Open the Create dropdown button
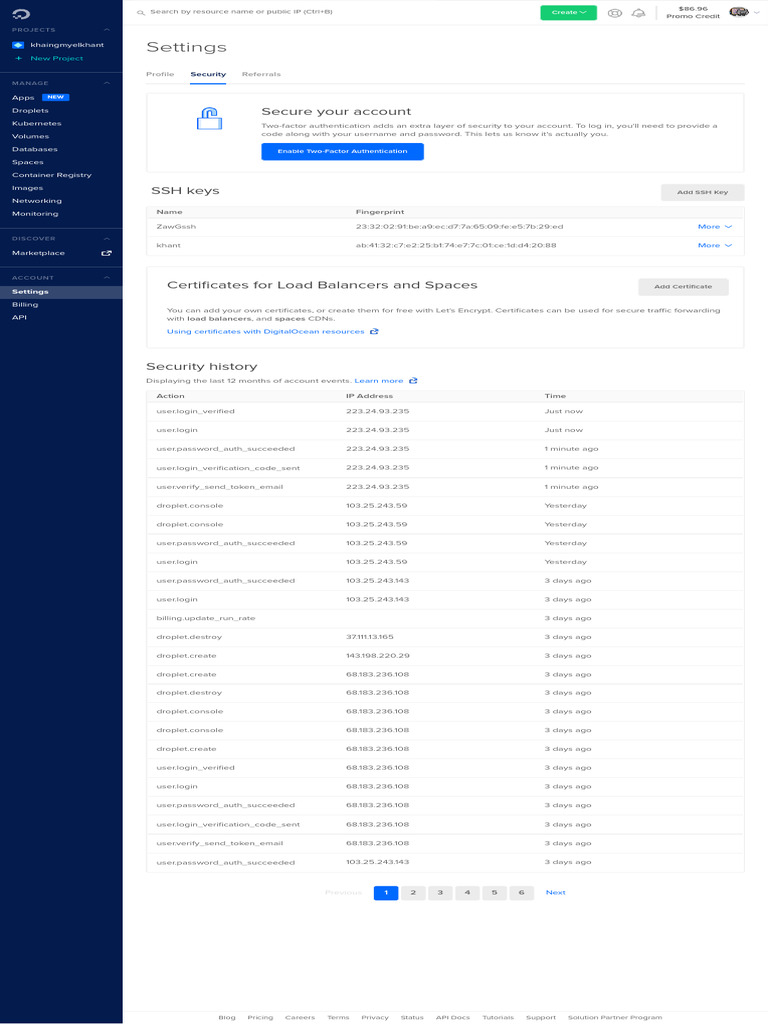 [568, 12]
